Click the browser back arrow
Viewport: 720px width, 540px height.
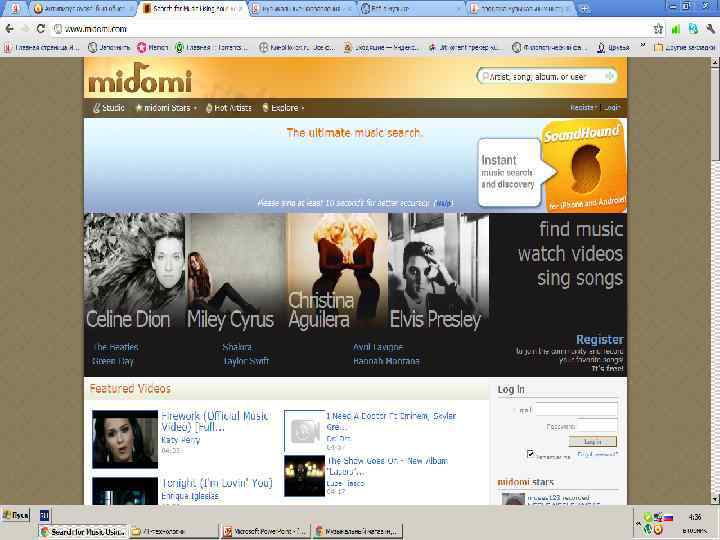coord(9,28)
